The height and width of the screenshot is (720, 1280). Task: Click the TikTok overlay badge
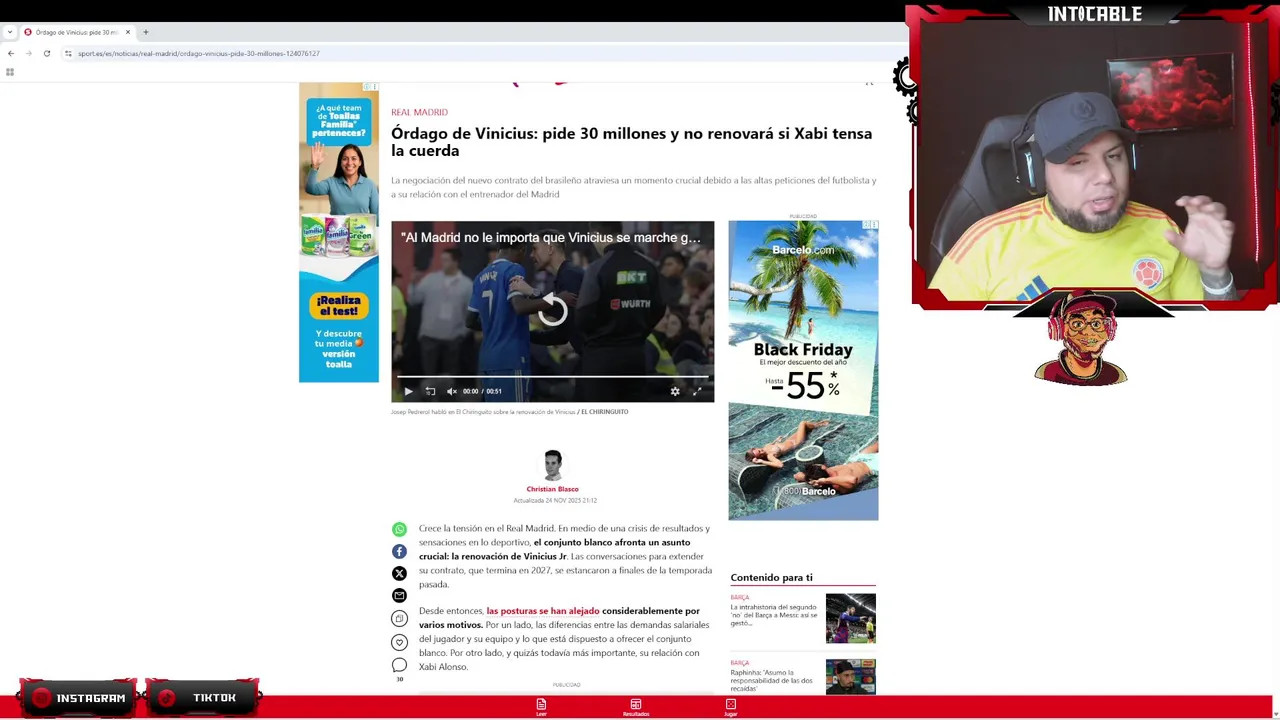pyautogui.click(x=203, y=698)
